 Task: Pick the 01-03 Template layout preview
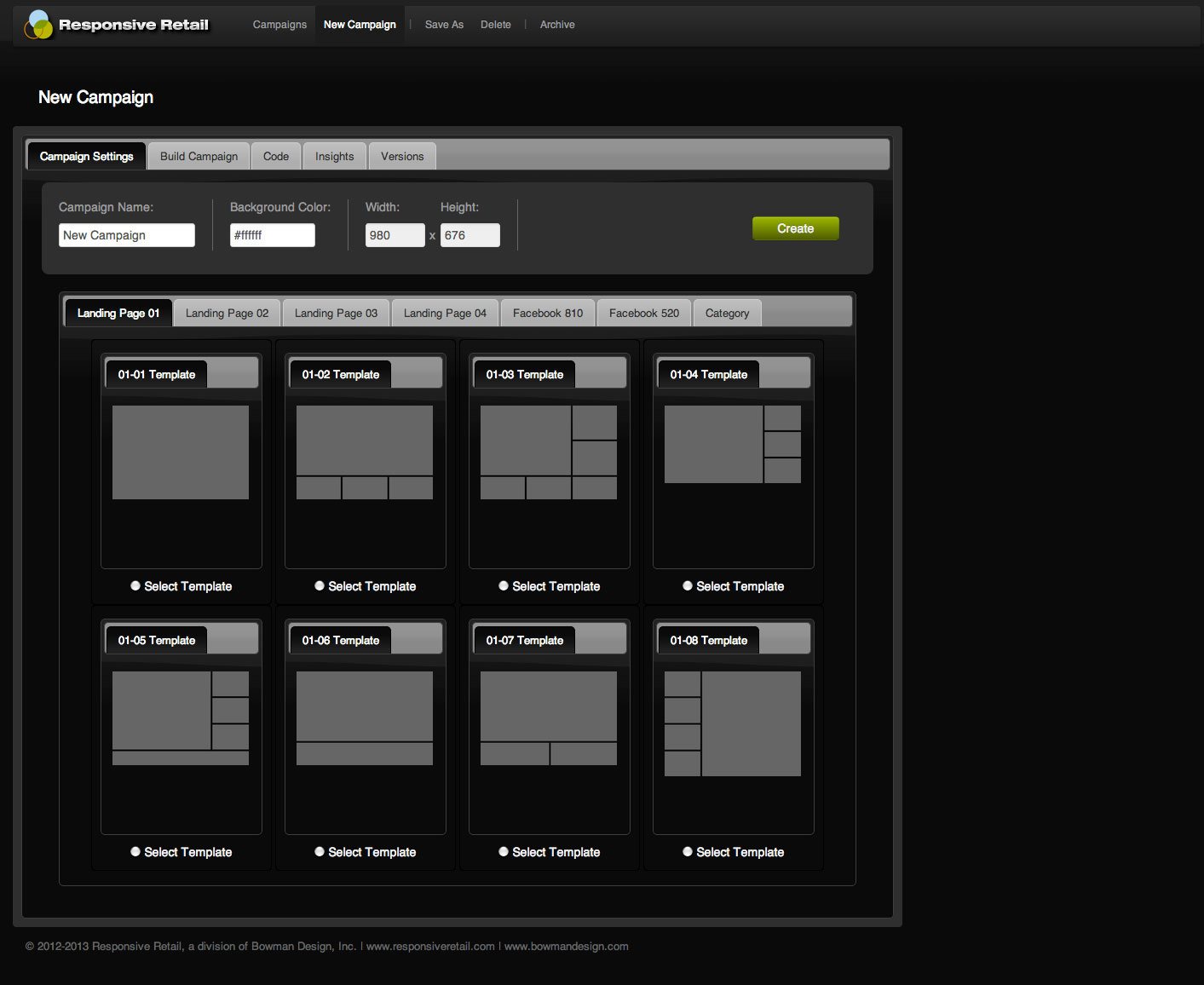[x=549, y=452]
